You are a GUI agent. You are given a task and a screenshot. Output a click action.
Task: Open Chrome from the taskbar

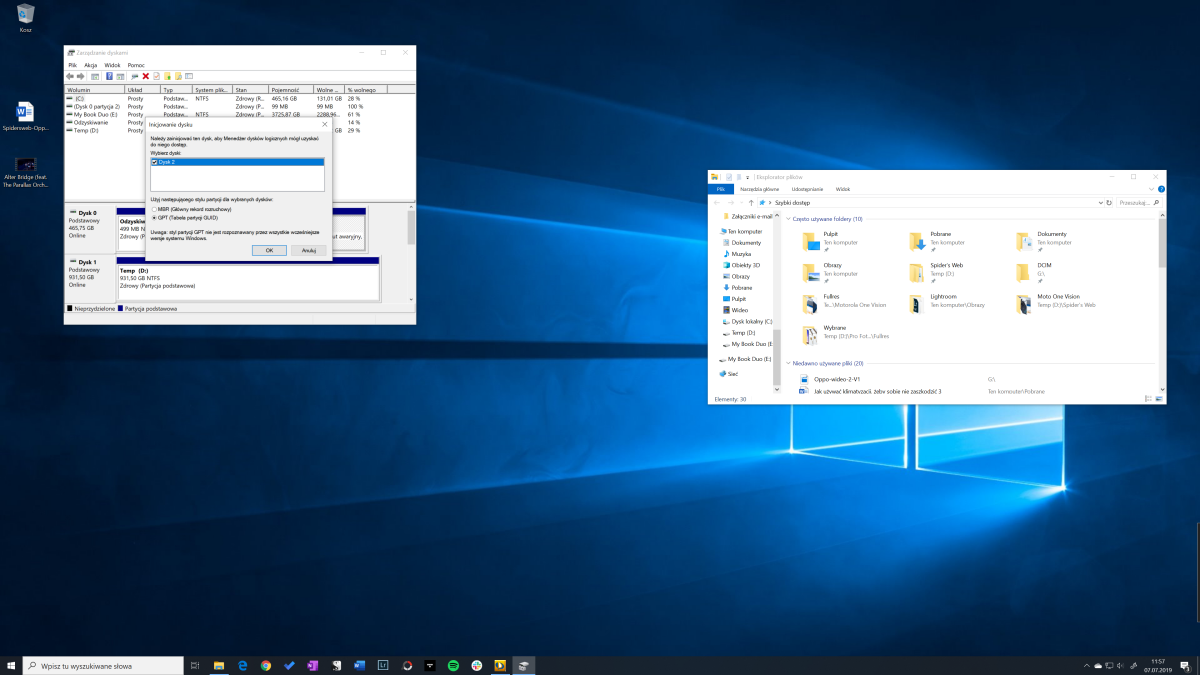pos(266,665)
